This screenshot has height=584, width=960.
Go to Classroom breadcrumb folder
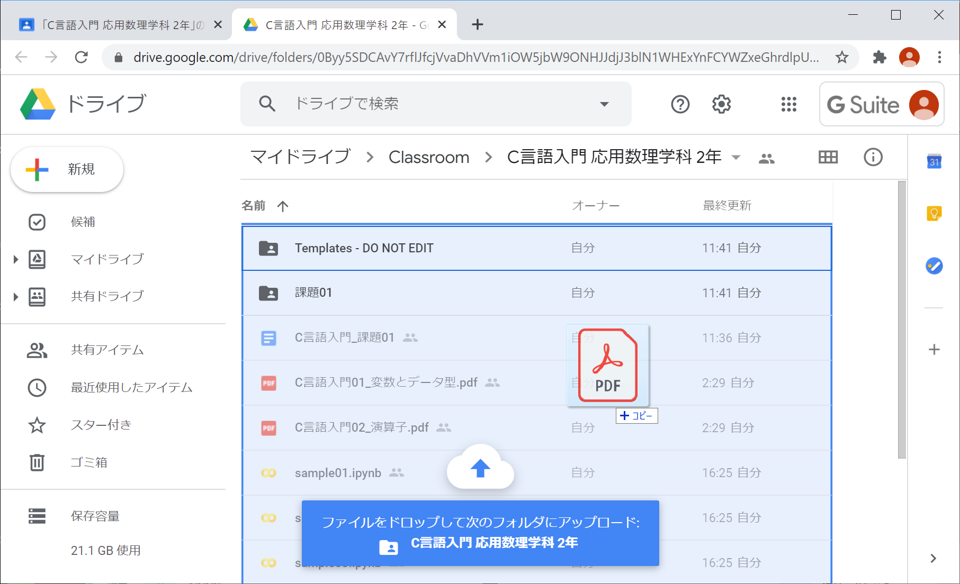pos(428,157)
